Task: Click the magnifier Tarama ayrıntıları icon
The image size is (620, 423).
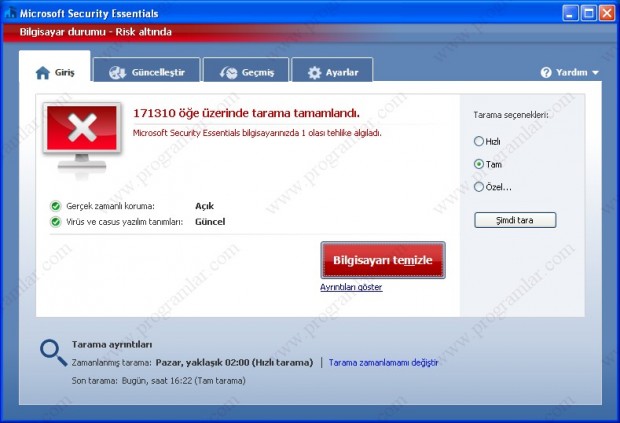Action: pyautogui.click(x=53, y=353)
